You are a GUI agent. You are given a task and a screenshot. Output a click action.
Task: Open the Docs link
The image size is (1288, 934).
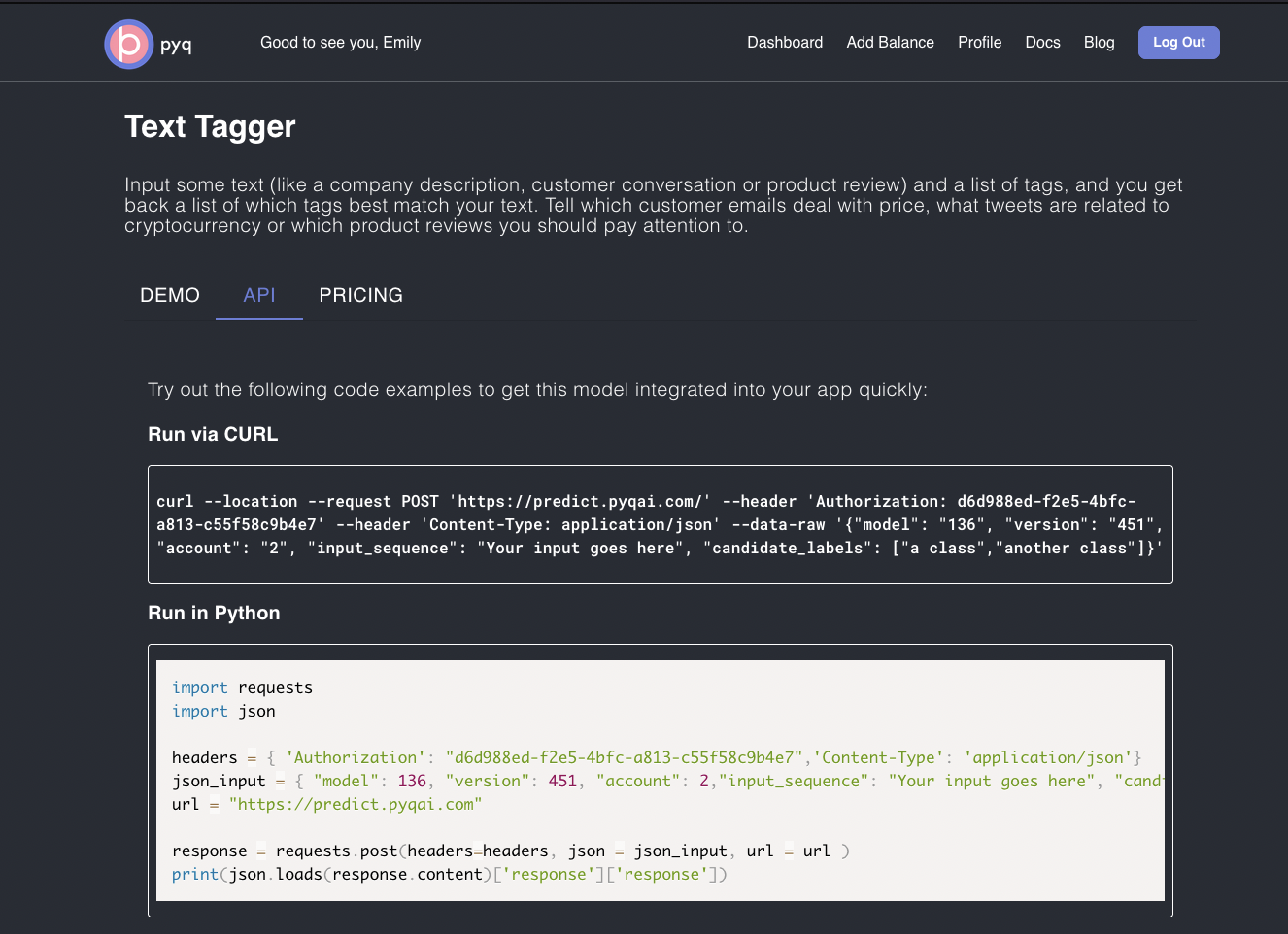pos(1042,43)
